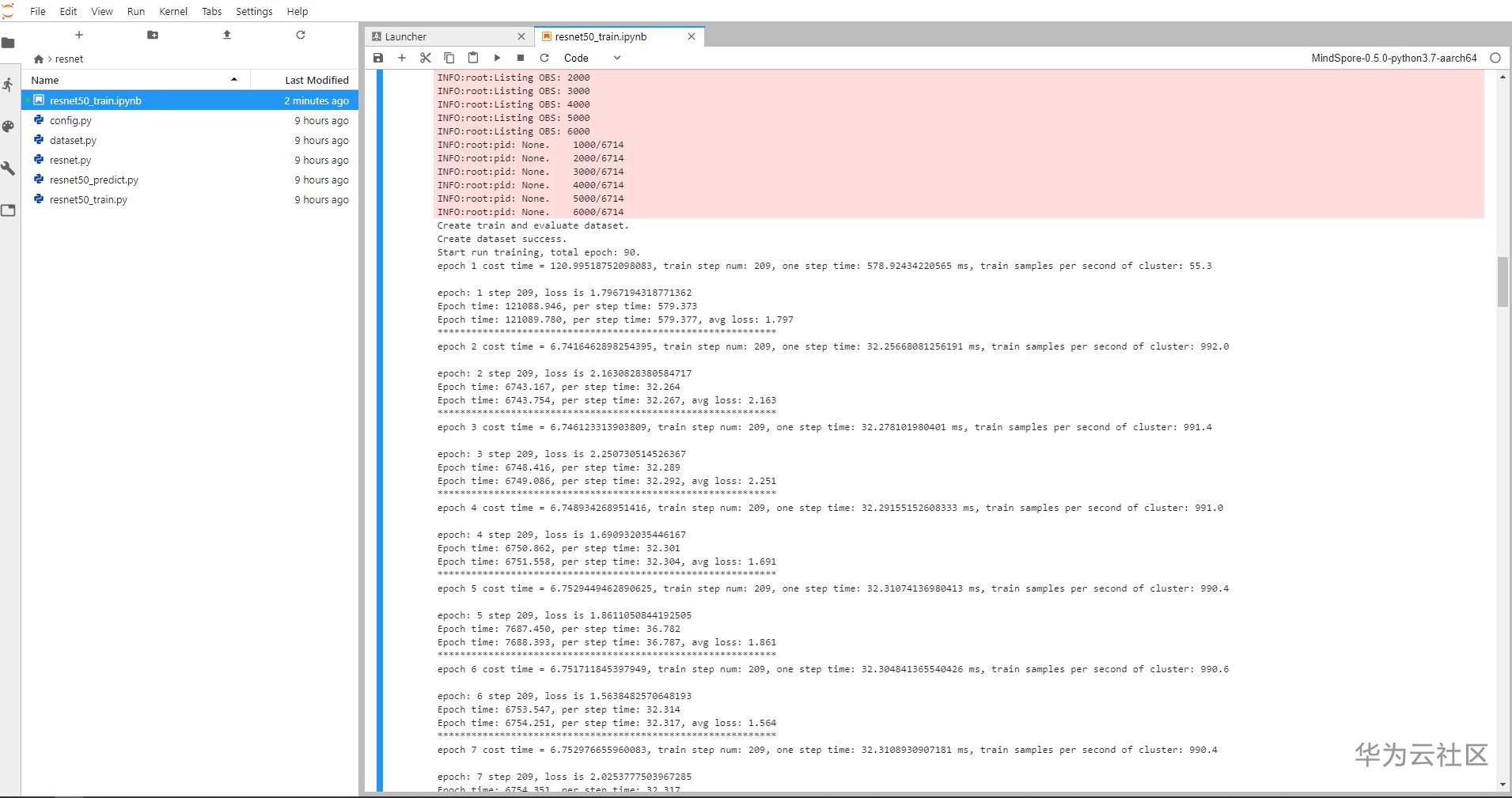The image size is (1512, 798).
Task: Select resnet50_train.py in file list
Action: pyautogui.click(x=190, y=199)
